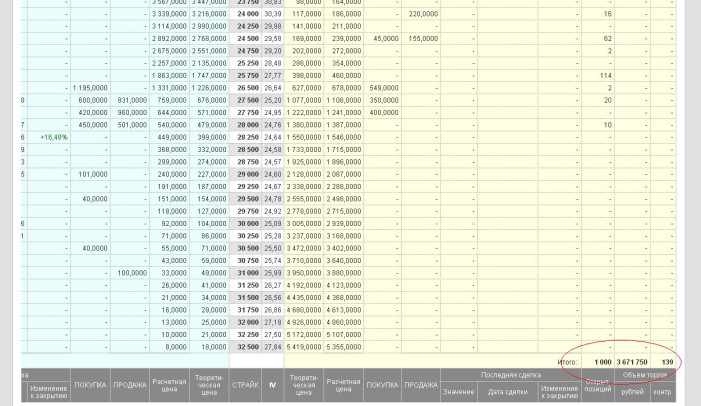Click open positions value 20

[608, 100]
